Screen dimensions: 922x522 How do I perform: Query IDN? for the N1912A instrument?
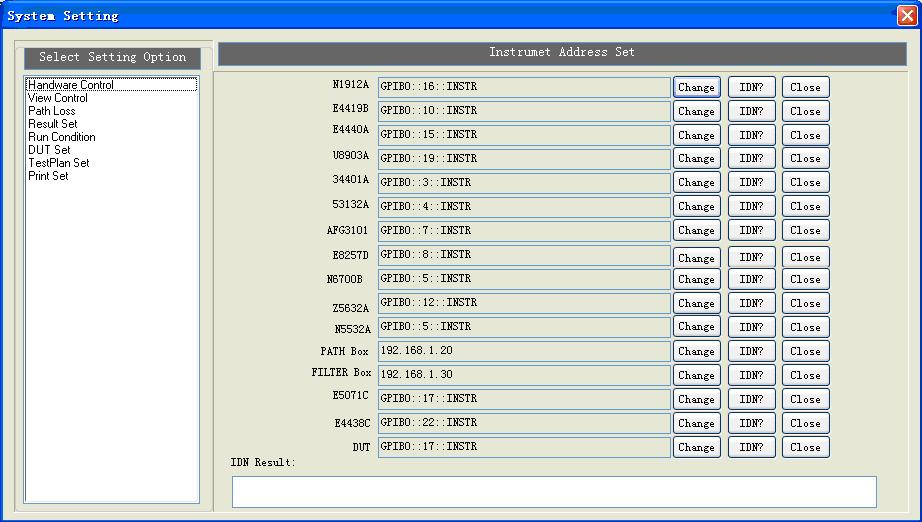click(751, 87)
